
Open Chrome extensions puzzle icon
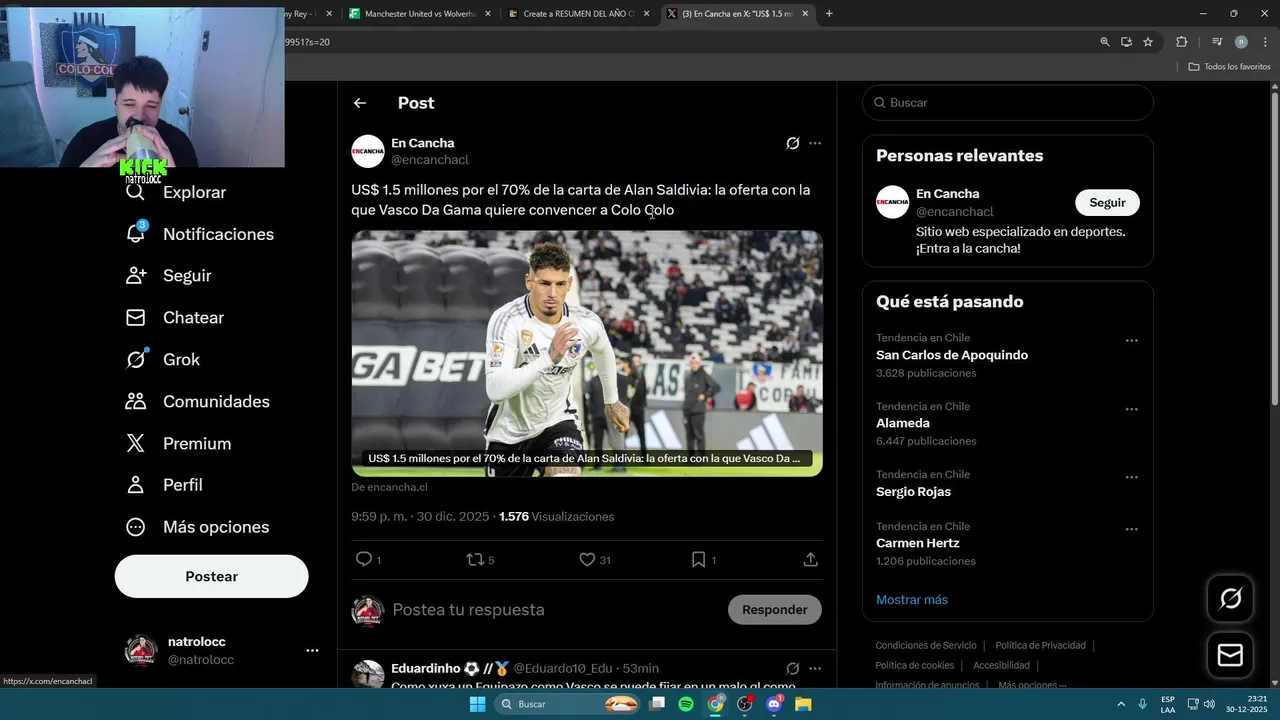coord(1181,42)
